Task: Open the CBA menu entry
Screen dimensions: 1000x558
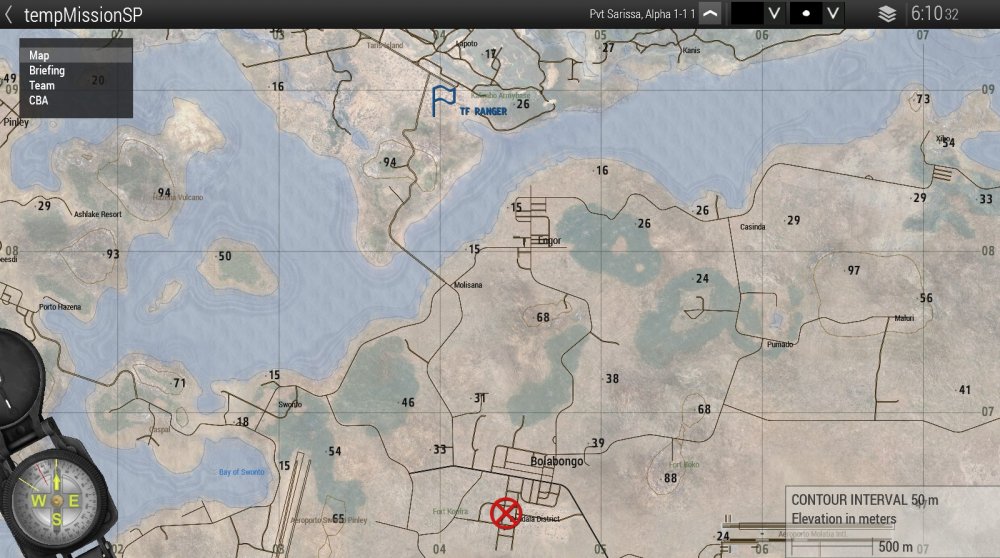Action: pos(39,100)
